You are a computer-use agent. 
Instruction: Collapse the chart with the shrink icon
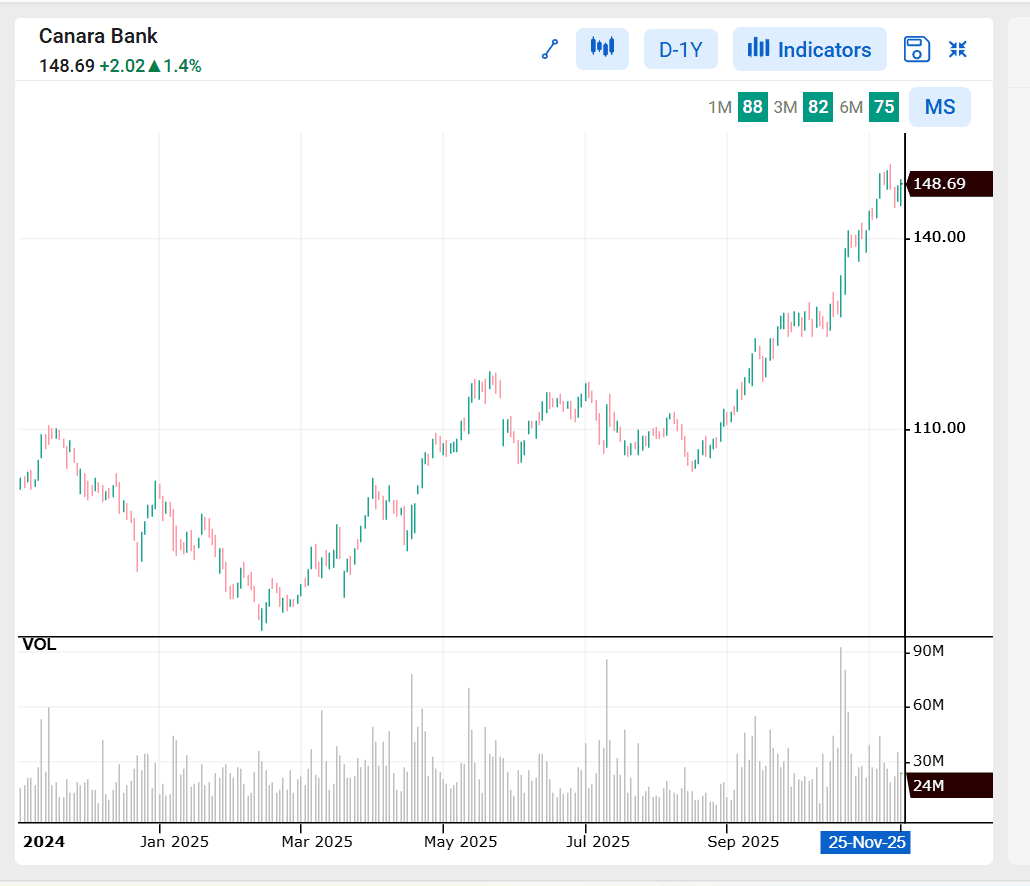pyautogui.click(x=958, y=49)
